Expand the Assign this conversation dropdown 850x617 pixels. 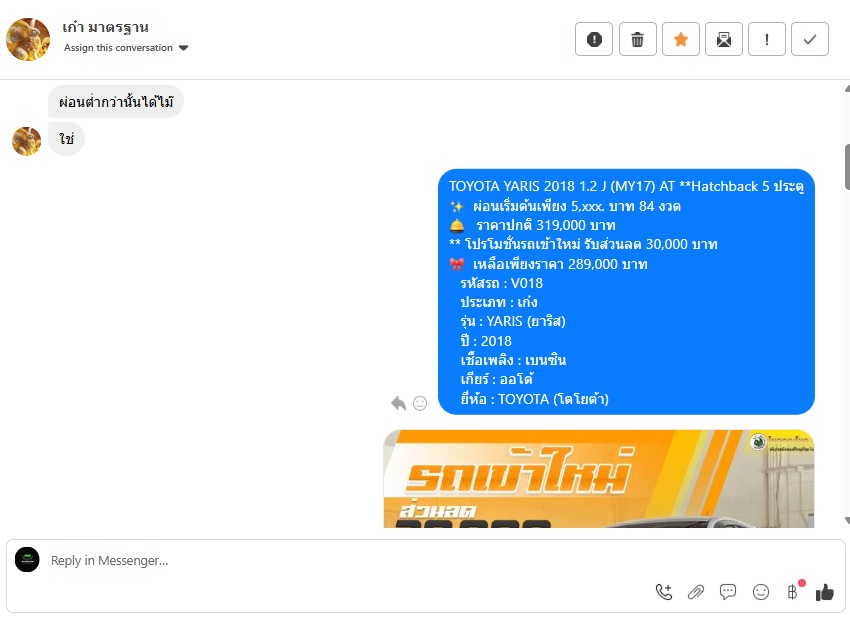tap(126, 48)
